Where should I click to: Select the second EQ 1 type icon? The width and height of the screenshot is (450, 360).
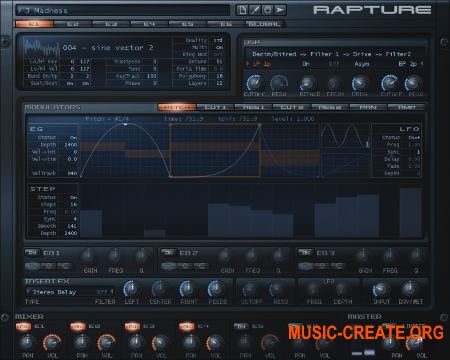(x=49, y=266)
